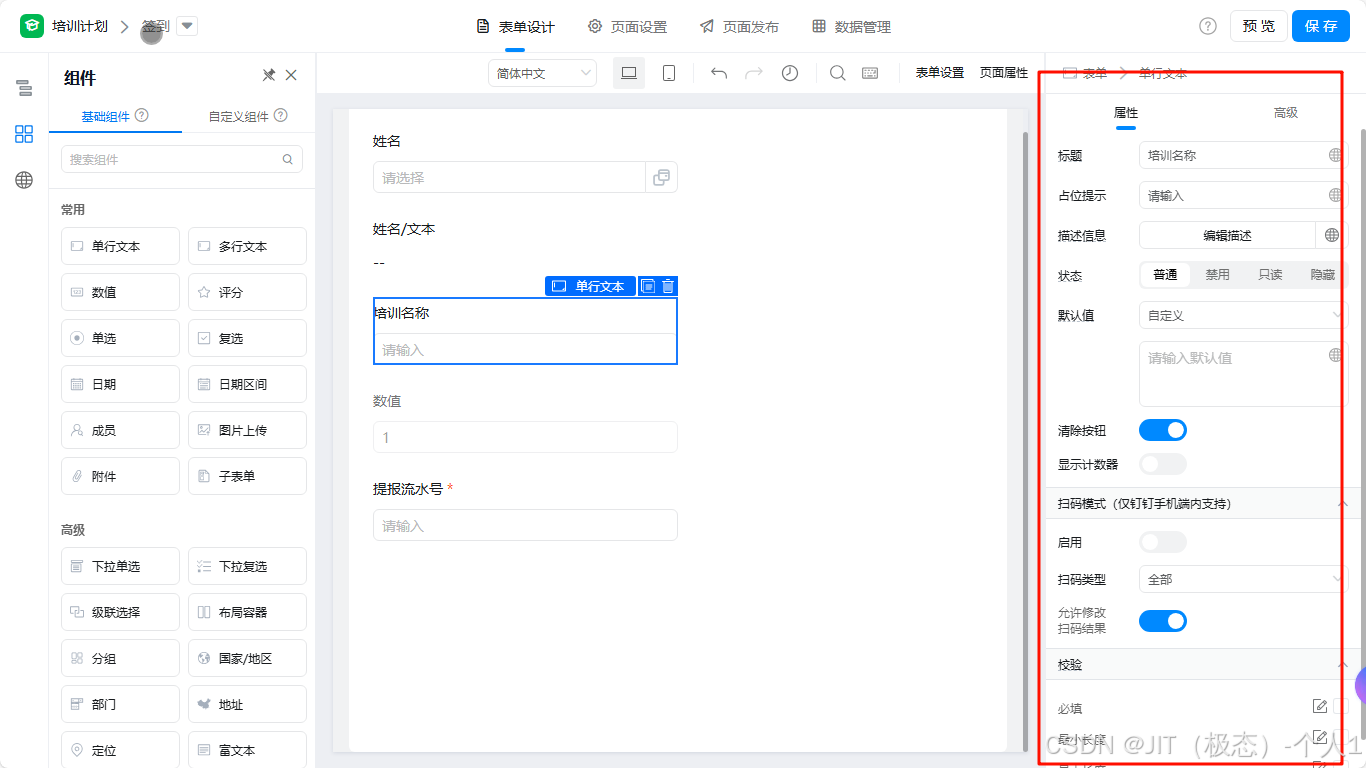Viewport: 1366px width, 768px height.
Task: Click the redo arrow
Action: pos(754,73)
